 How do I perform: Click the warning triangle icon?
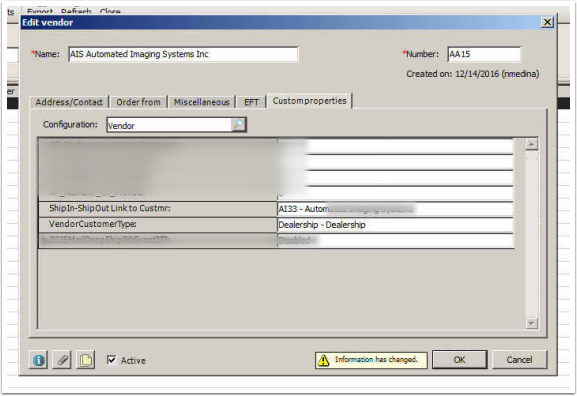(x=323, y=360)
